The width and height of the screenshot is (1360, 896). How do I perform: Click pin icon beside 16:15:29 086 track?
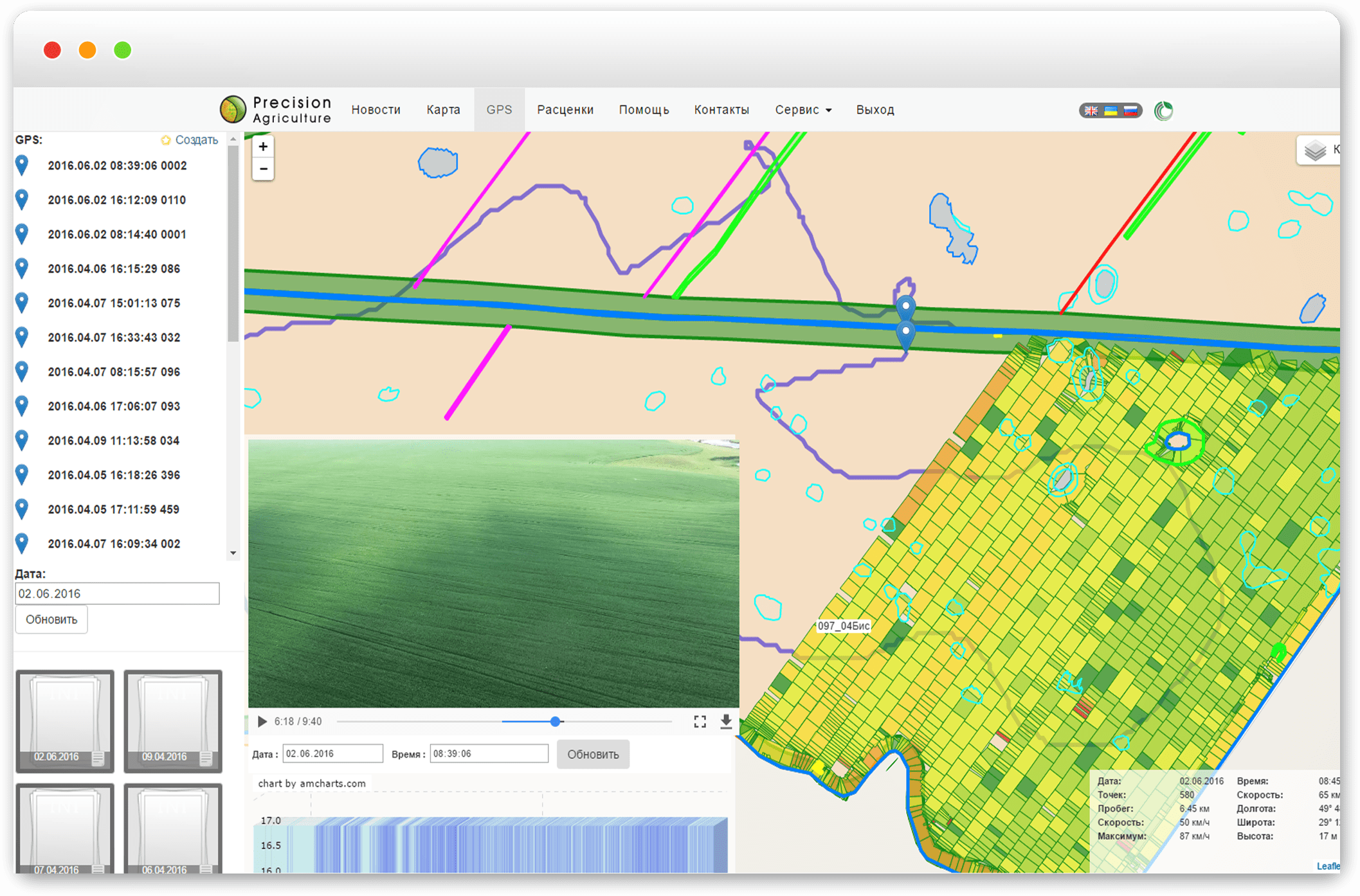[x=23, y=269]
